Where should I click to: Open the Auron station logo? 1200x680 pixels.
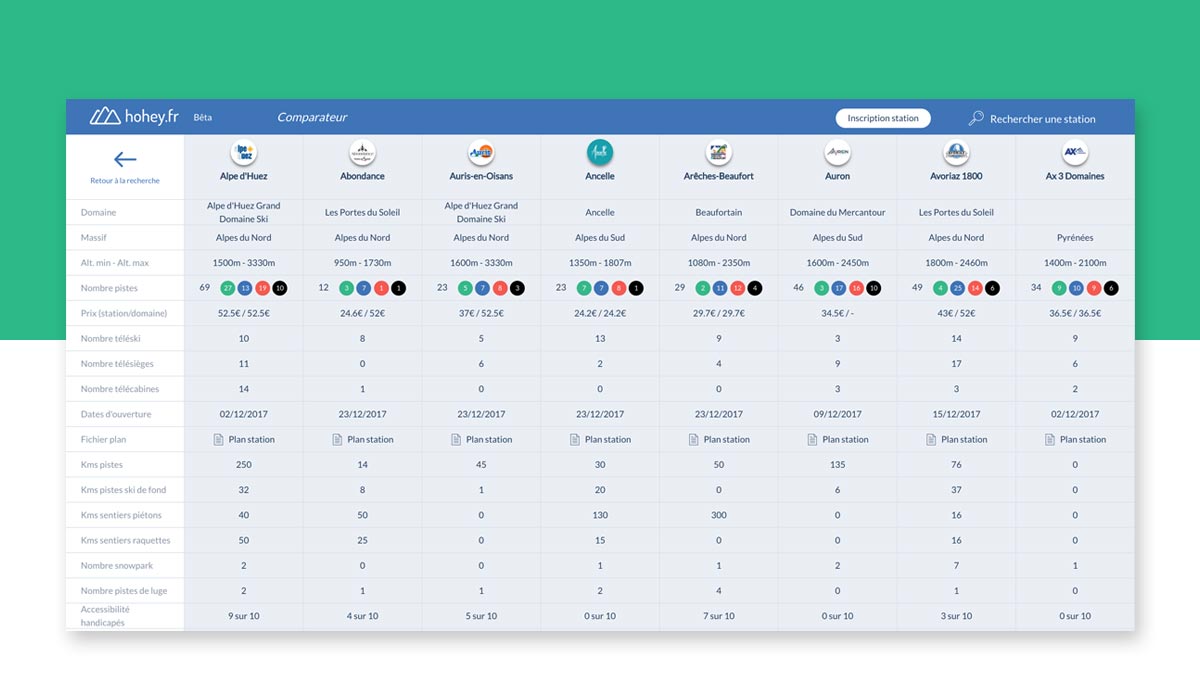(837, 153)
